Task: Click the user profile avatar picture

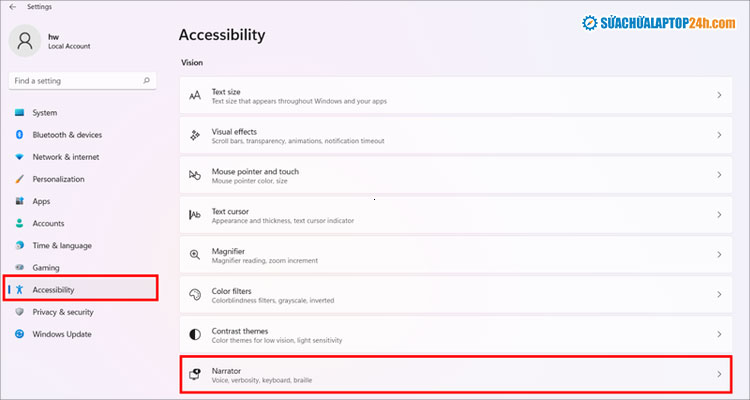Action: tap(26, 41)
